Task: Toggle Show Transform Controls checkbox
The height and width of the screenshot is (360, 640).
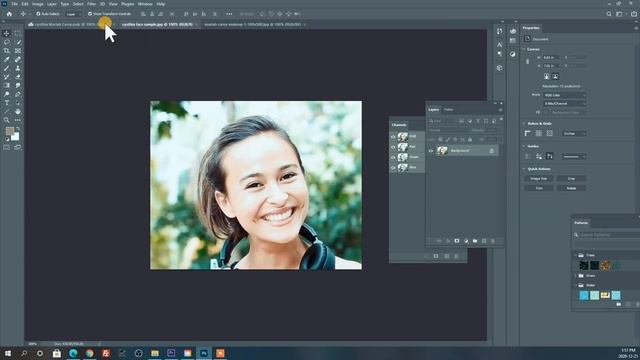Action: (x=90, y=14)
